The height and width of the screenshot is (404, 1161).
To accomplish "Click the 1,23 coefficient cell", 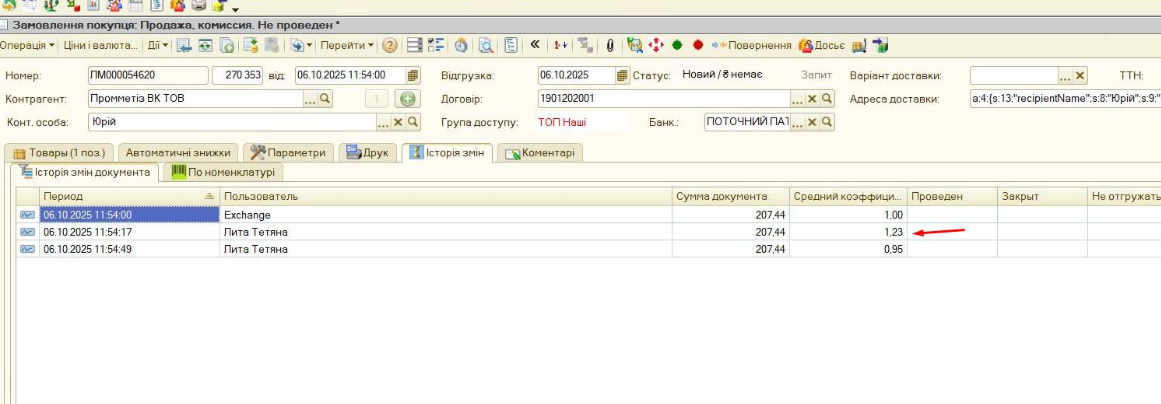I will pyautogui.click(x=849, y=232).
